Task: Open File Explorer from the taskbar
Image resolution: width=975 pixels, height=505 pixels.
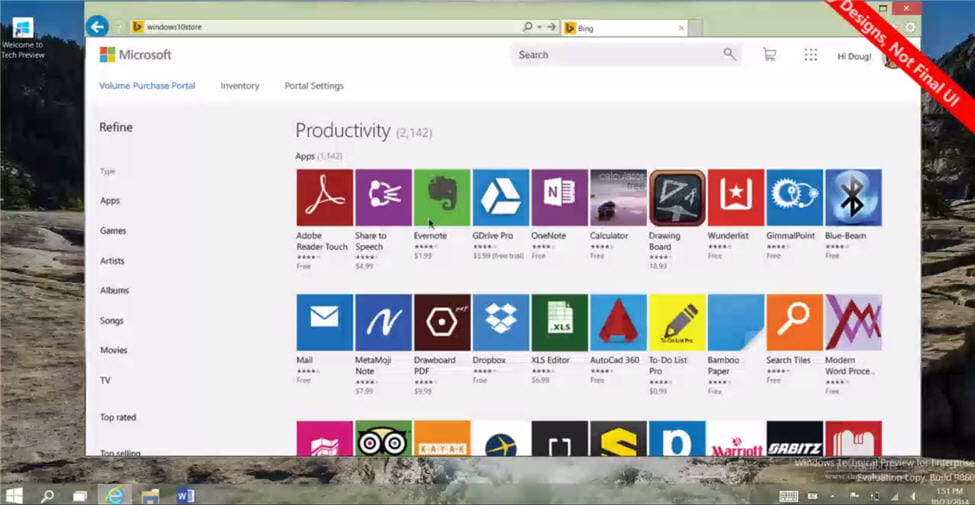Action: tap(150, 496)
